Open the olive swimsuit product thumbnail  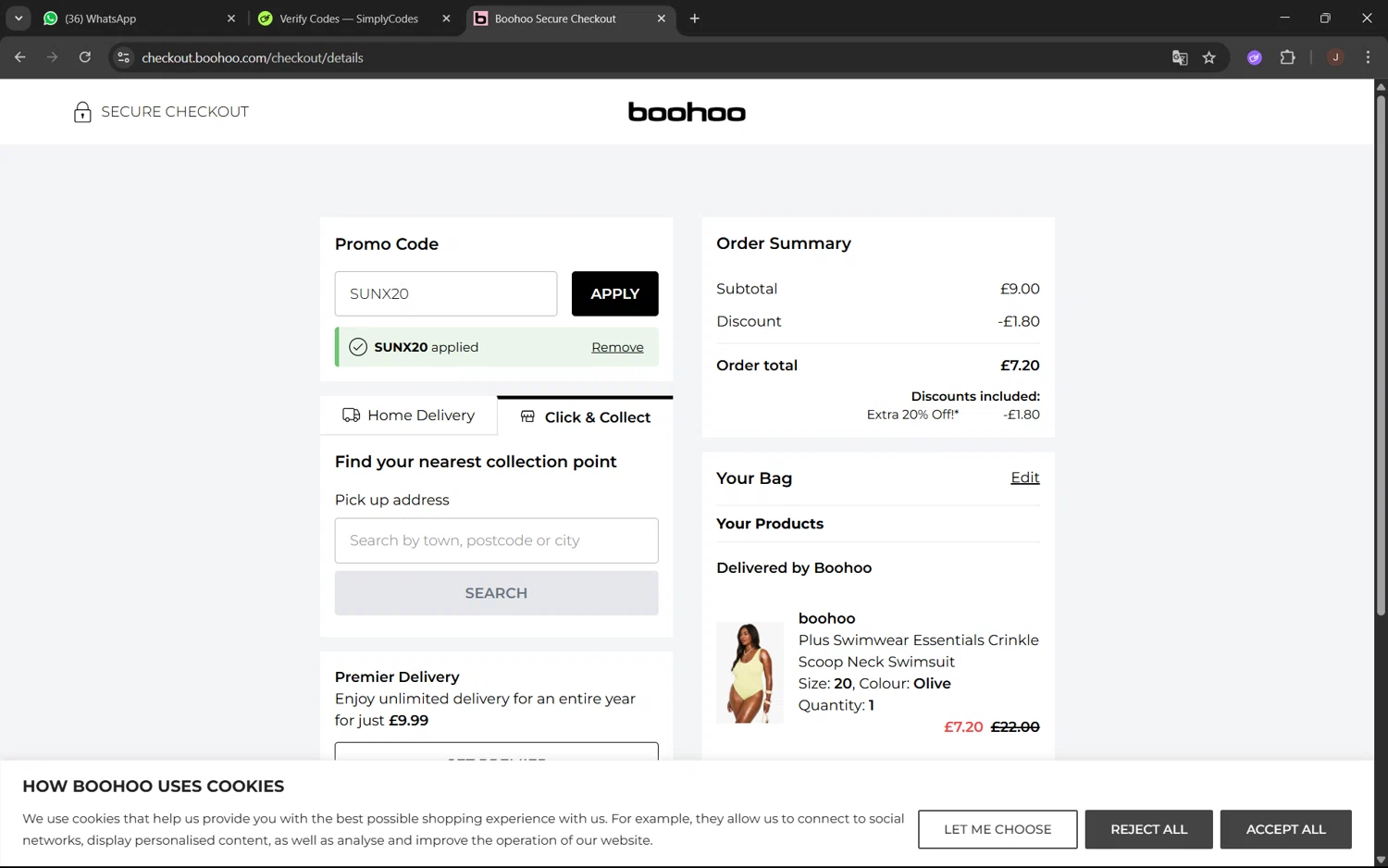pos(750,672)
